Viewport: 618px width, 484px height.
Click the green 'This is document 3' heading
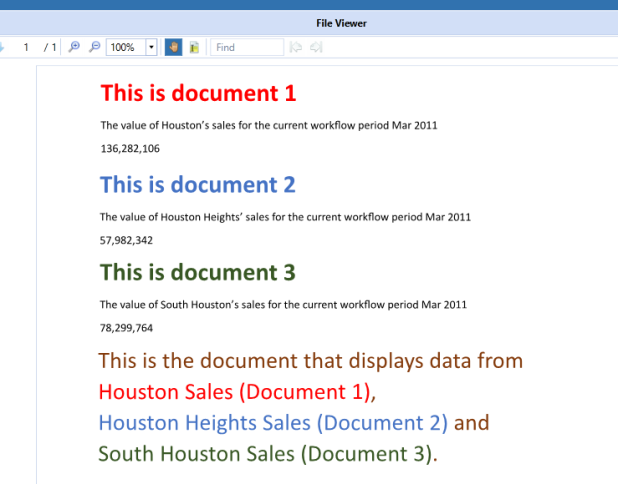tap(198, 272)
